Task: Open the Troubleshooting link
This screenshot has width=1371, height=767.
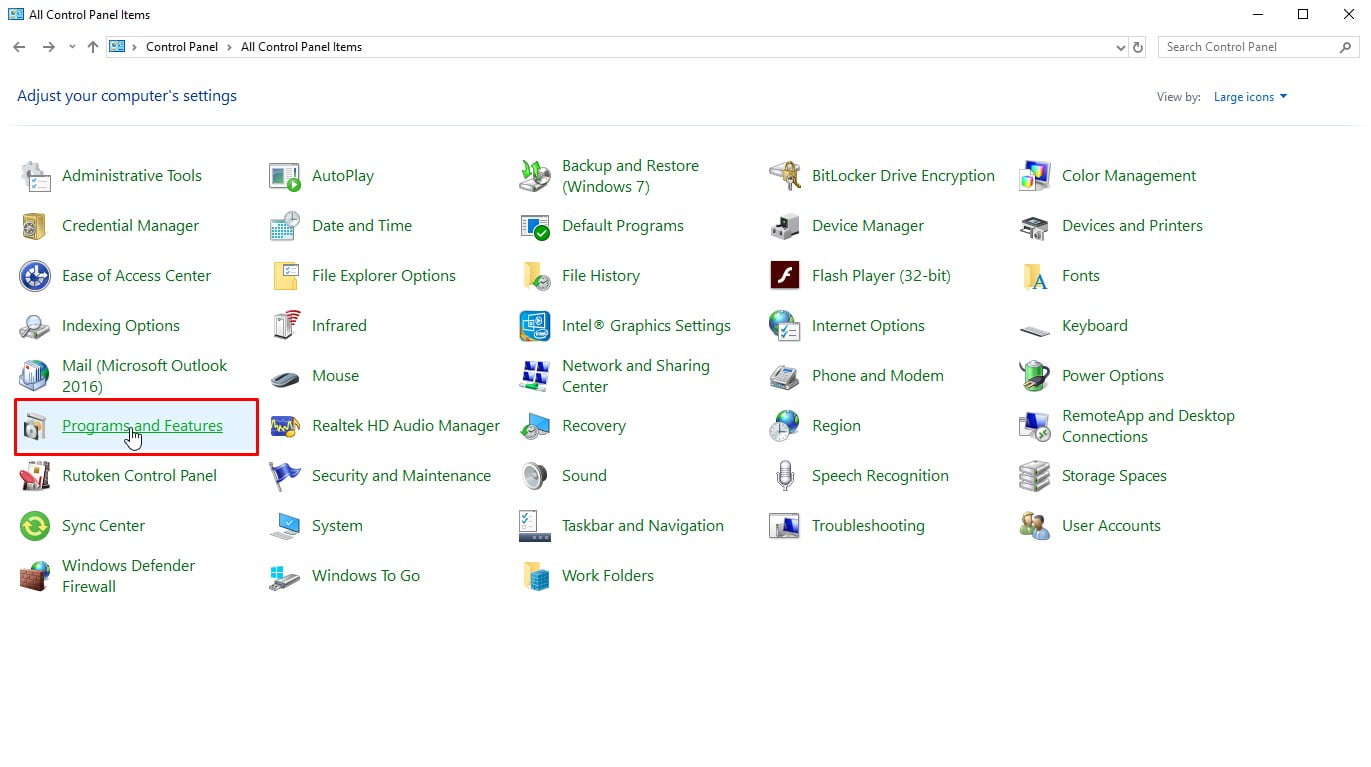Action: tap(868, 526)
